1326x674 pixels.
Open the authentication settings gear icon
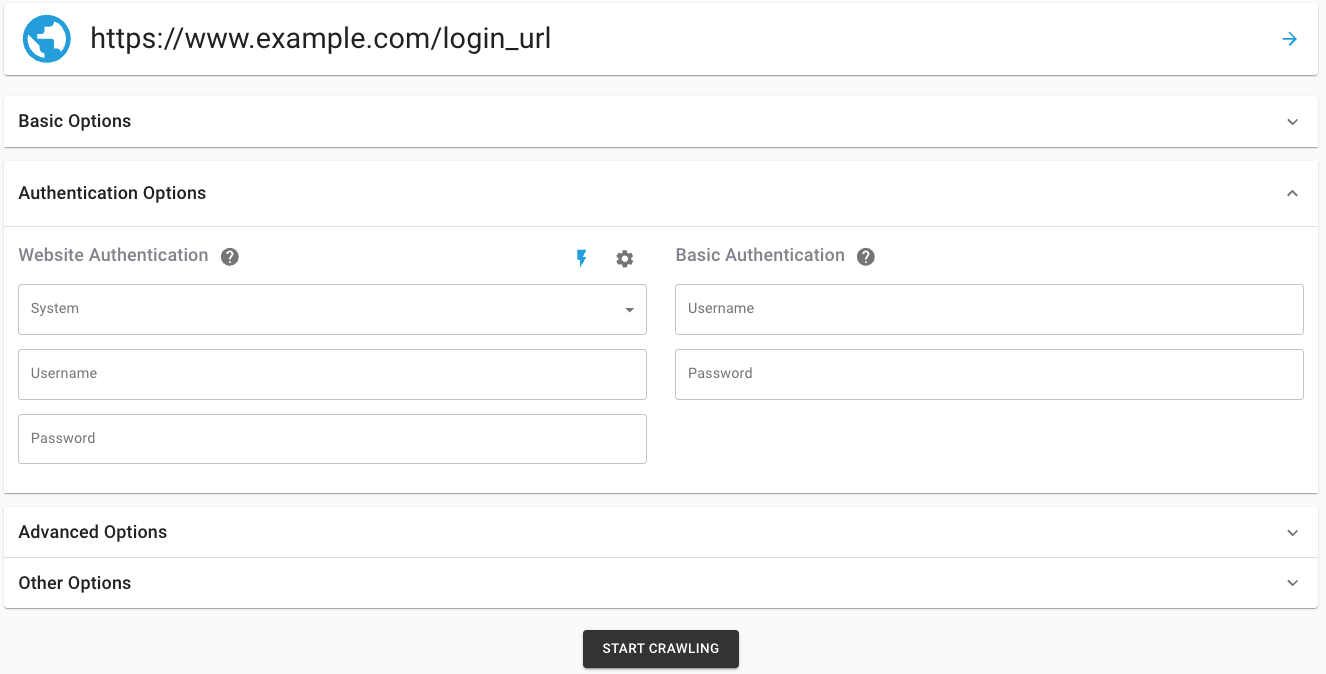coord(625,259)
